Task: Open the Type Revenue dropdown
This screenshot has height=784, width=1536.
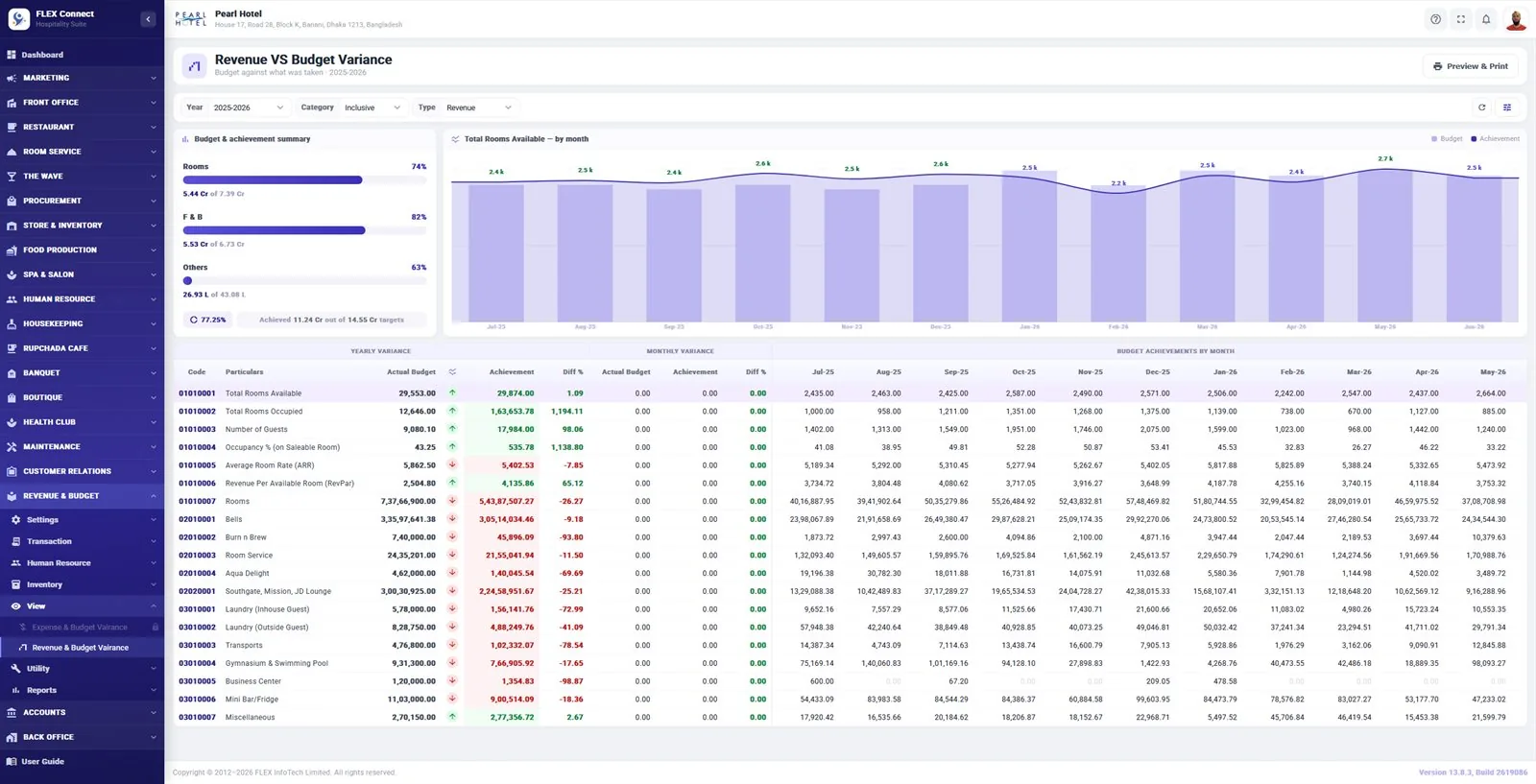Action: pos(478,107)
